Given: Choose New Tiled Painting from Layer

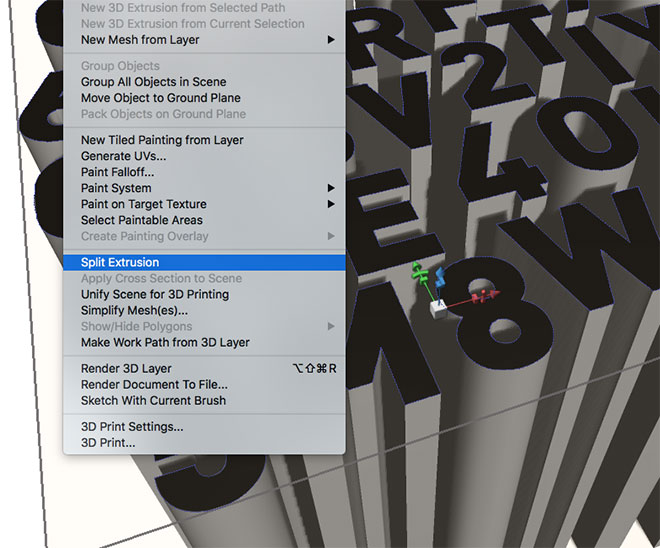Looking at the screenshot, I should (x=162, y=140).
